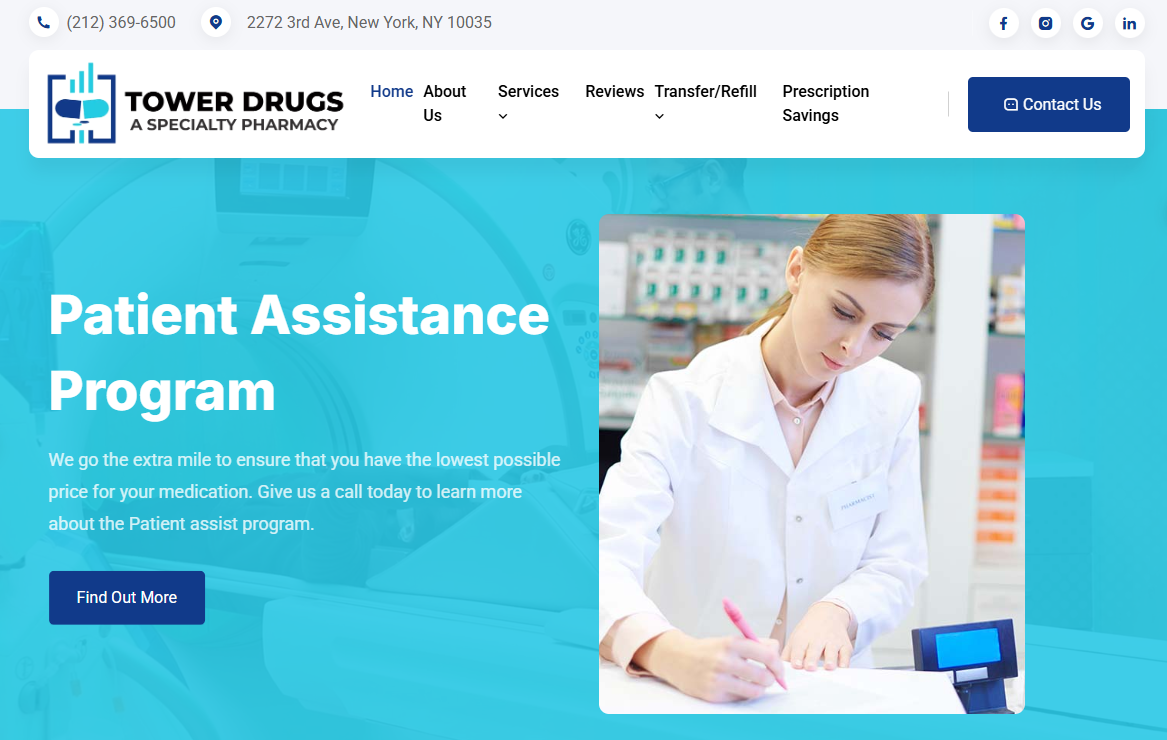Open the Services menu

click(528, 92)
